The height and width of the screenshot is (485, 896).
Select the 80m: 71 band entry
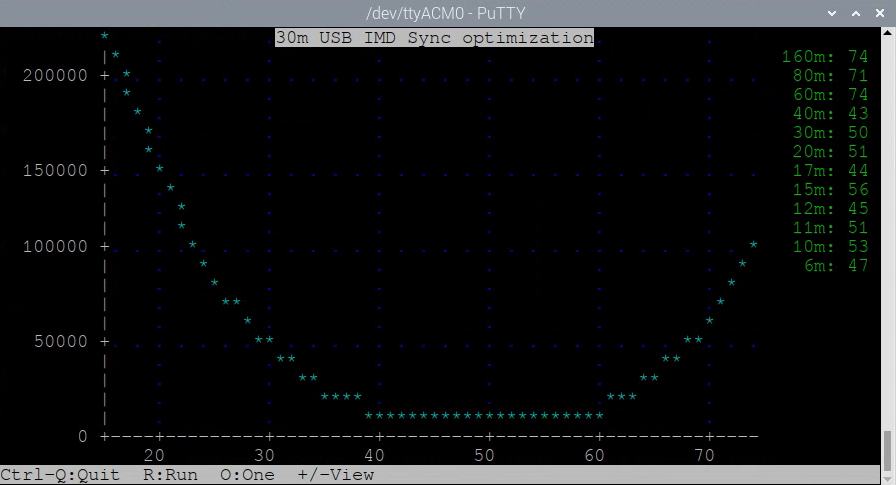(829, 76)
